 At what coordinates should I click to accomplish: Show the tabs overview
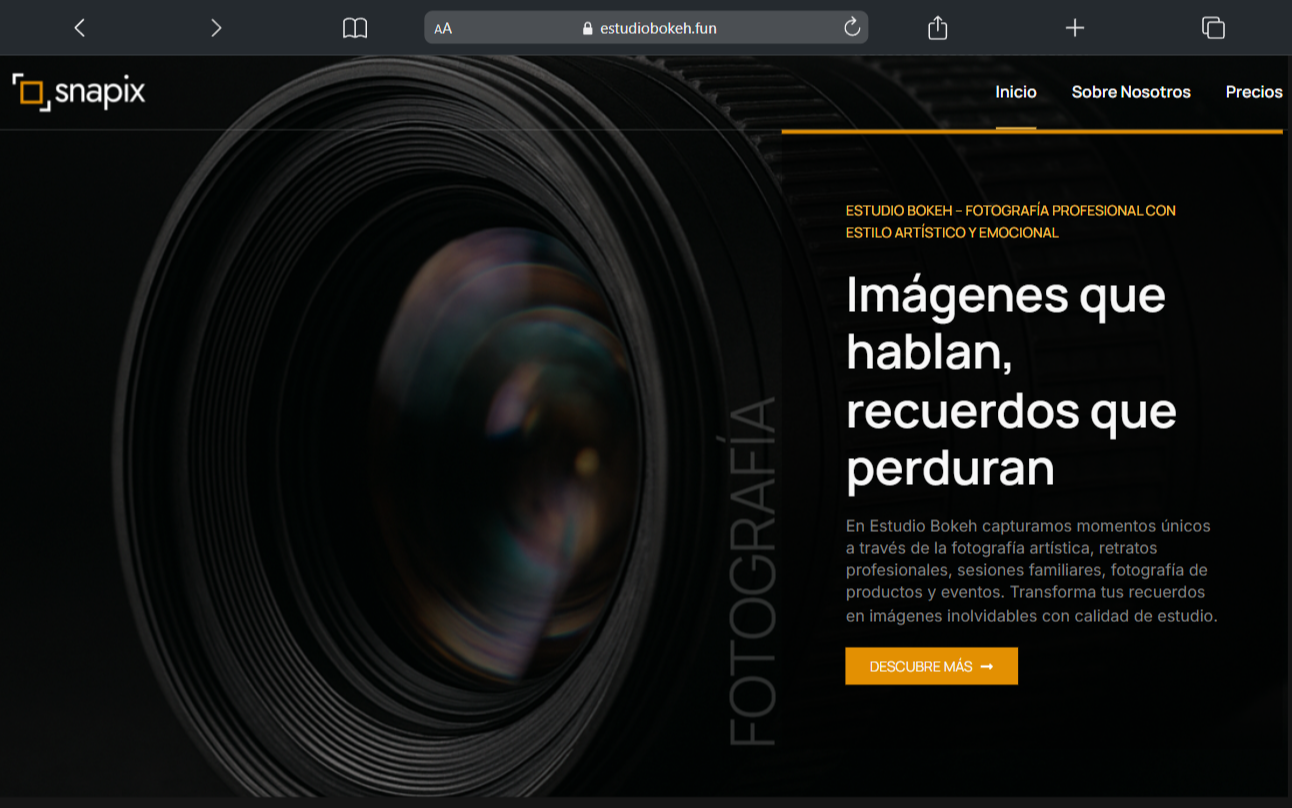1213,28
